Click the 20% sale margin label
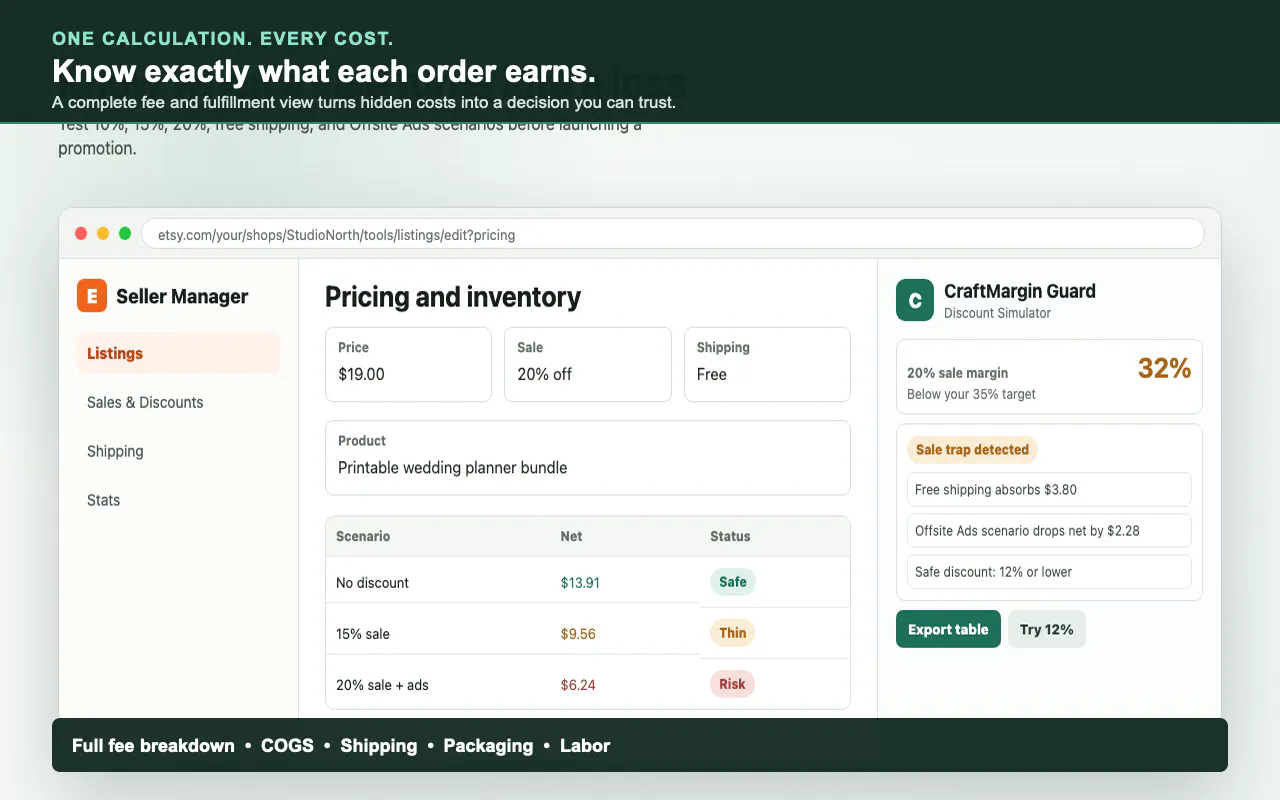The height and width of the screenshot is (800, 1280). coord(957,373)
